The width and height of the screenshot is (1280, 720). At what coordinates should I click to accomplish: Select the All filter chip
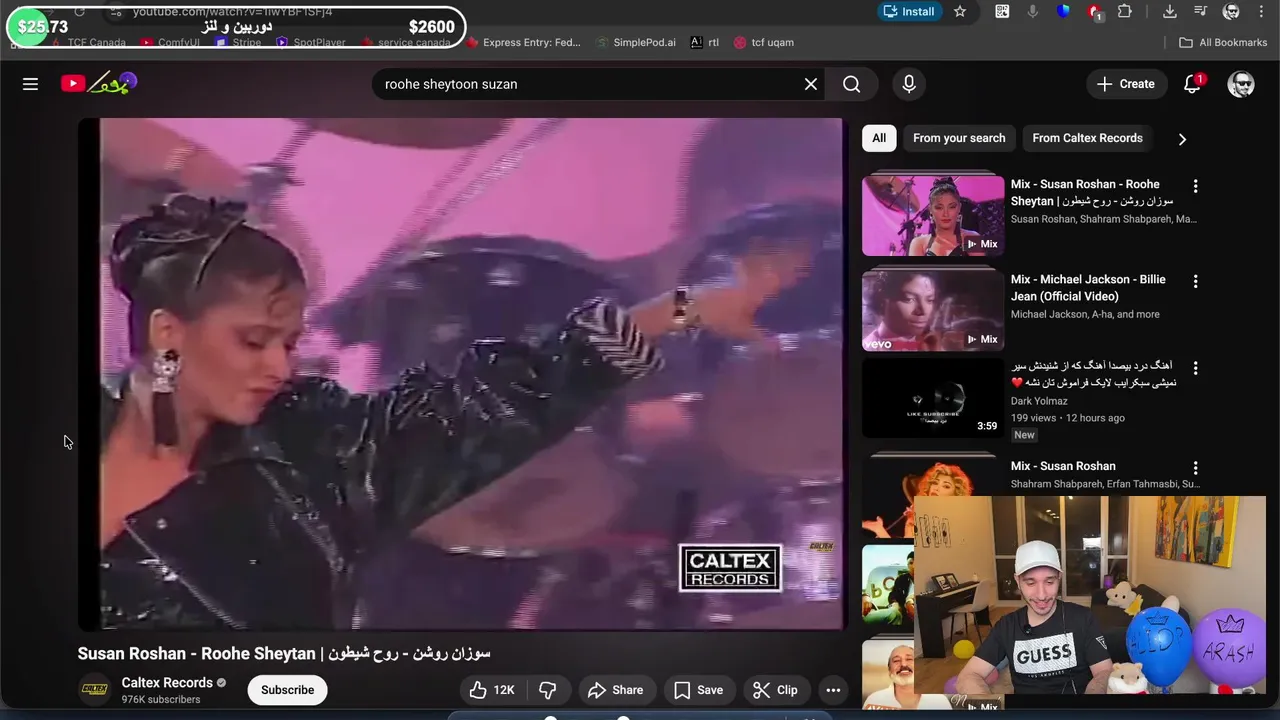pos(879,138)
